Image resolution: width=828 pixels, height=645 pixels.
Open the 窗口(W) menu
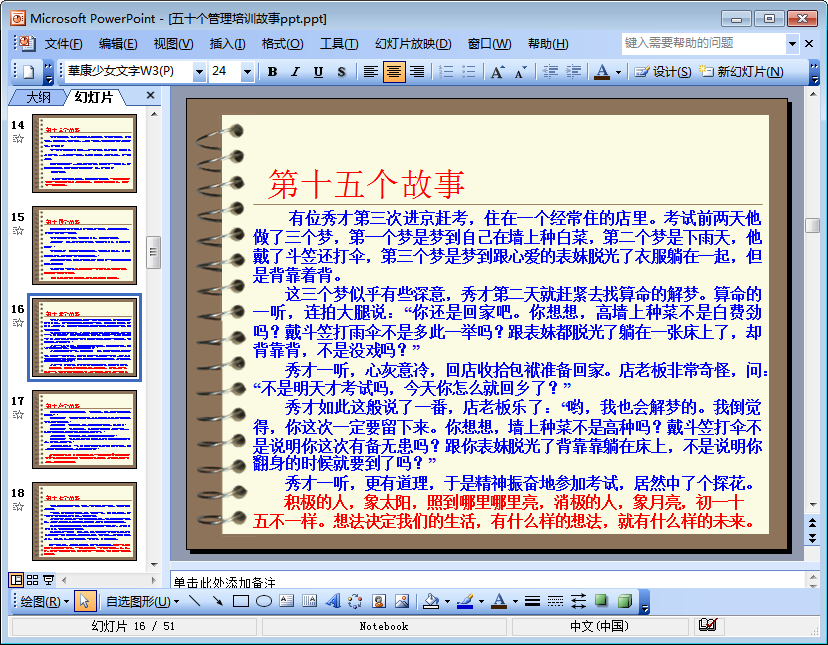pyautogui.click(x=490, y=44)
